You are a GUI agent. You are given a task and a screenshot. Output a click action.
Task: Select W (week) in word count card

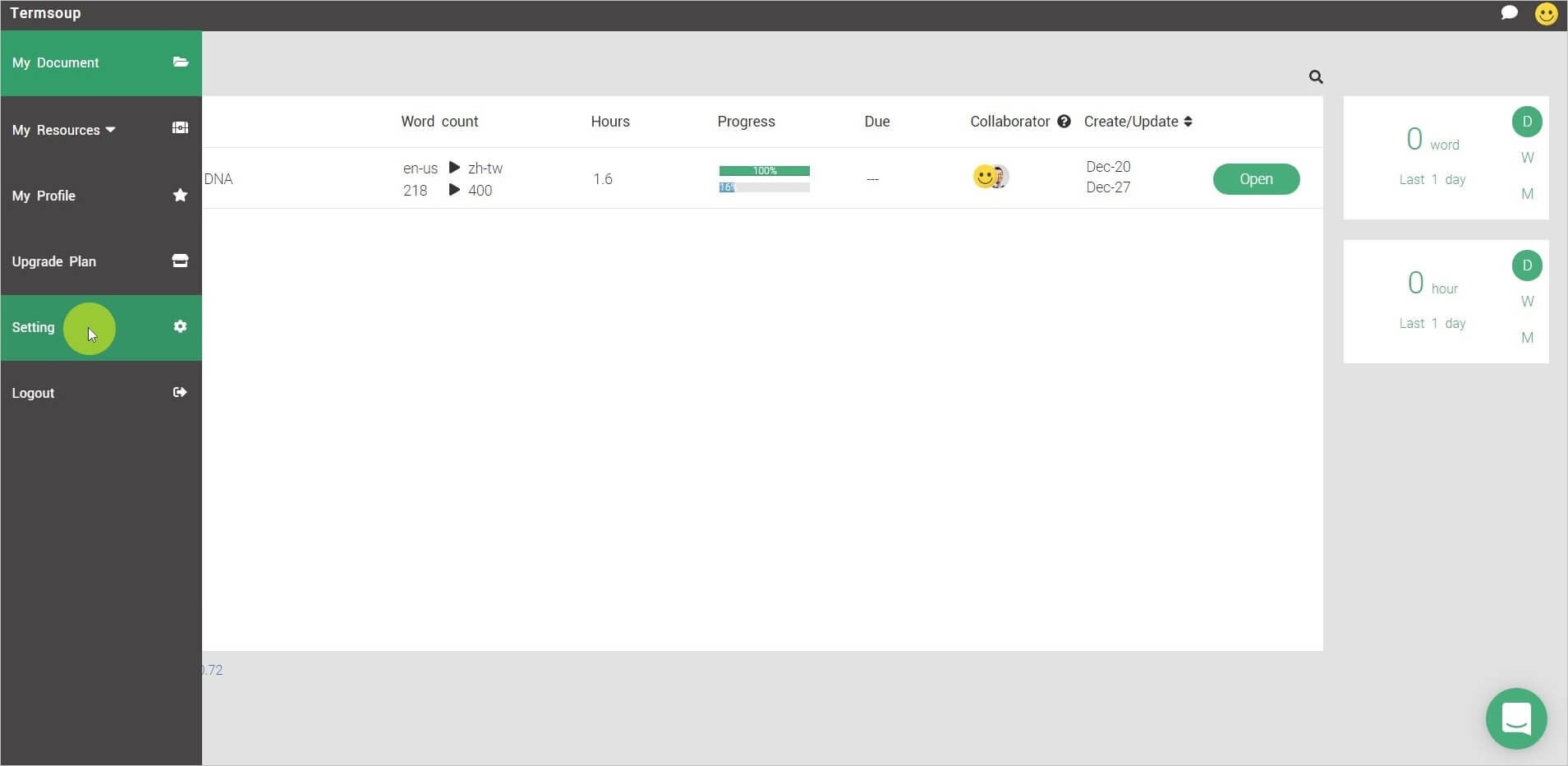click(1527, 158)
